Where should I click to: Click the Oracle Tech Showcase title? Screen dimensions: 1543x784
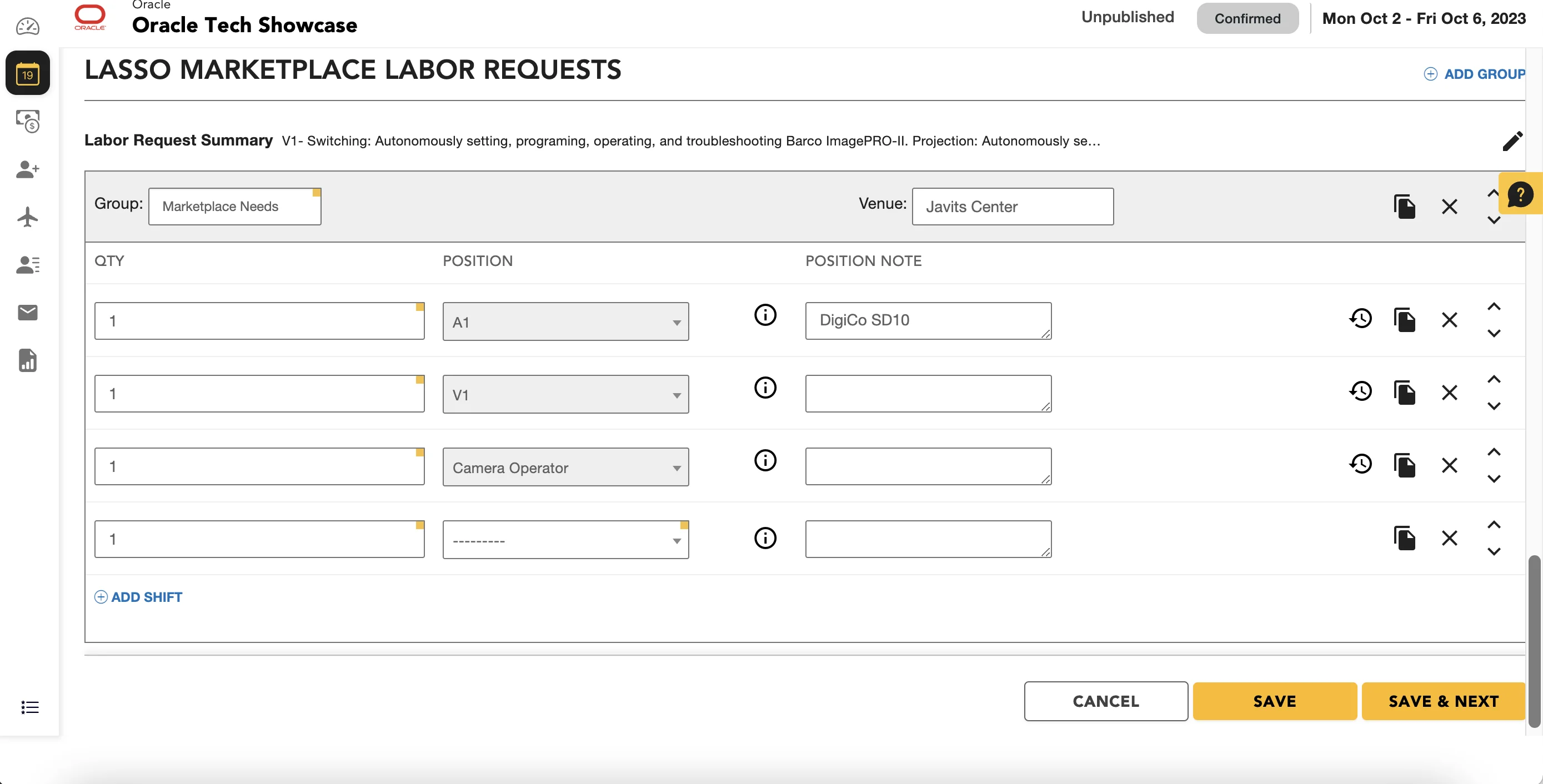click(x=244, y=25)
